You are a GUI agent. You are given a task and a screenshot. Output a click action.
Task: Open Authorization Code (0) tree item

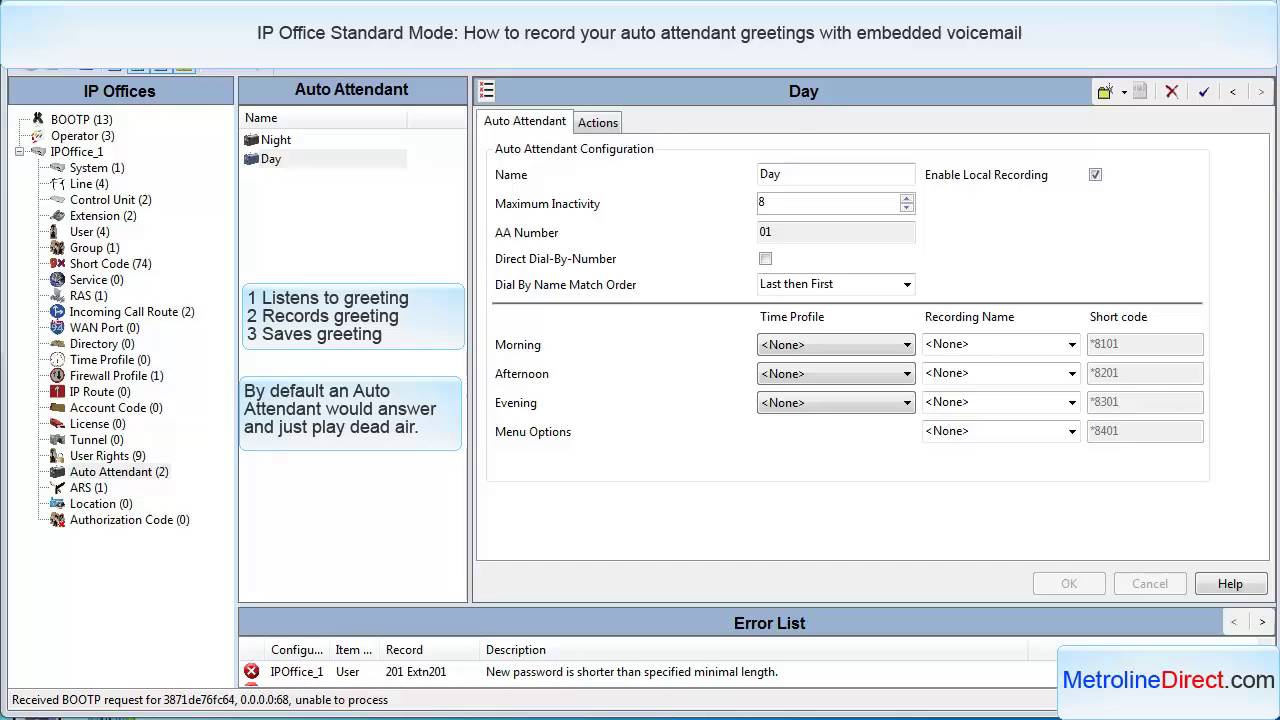click(129, 520)
